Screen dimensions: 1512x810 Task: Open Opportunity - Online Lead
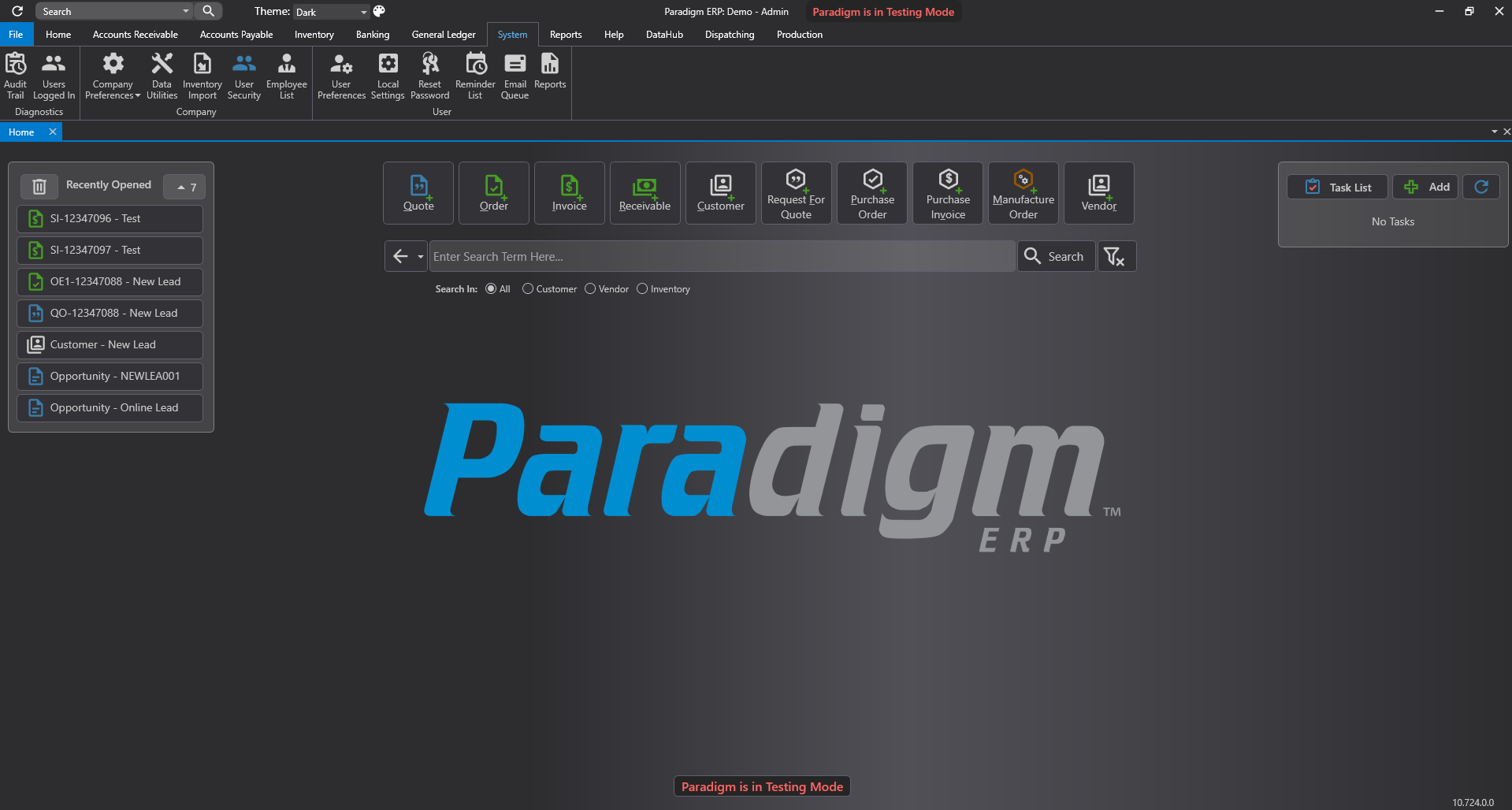(110, 407)
